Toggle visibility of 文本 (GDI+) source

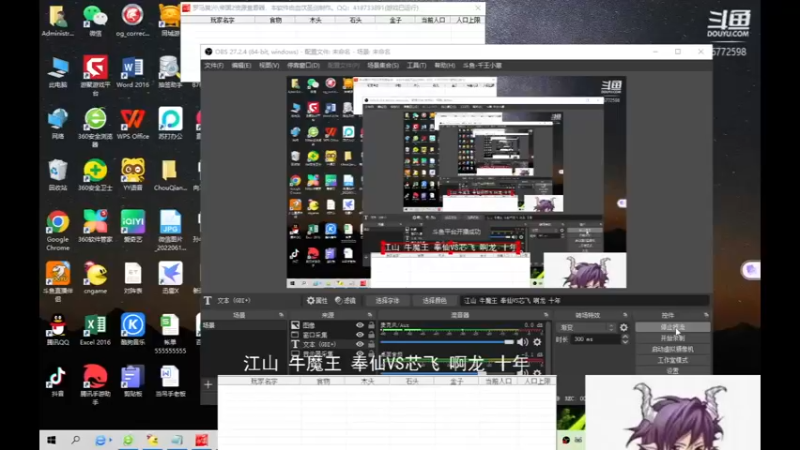(360, 344)
